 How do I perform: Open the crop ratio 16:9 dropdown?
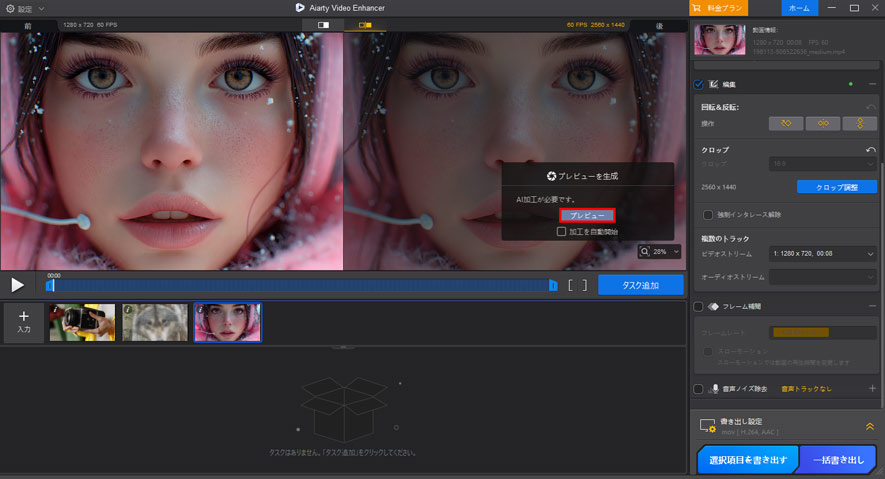pos(822,164)
